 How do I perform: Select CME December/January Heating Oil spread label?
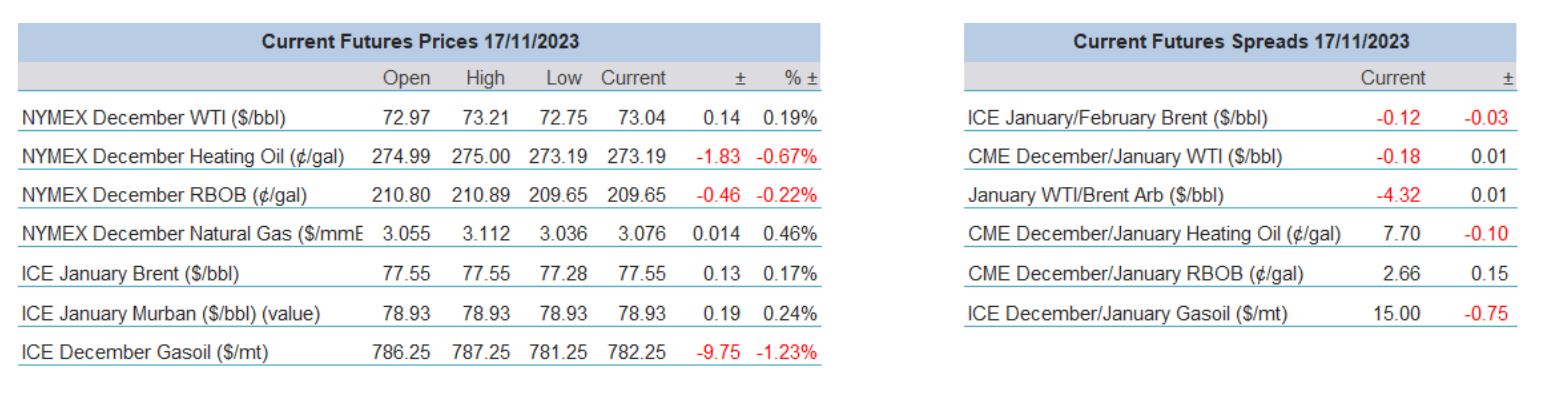click(x=1154, y=235)
